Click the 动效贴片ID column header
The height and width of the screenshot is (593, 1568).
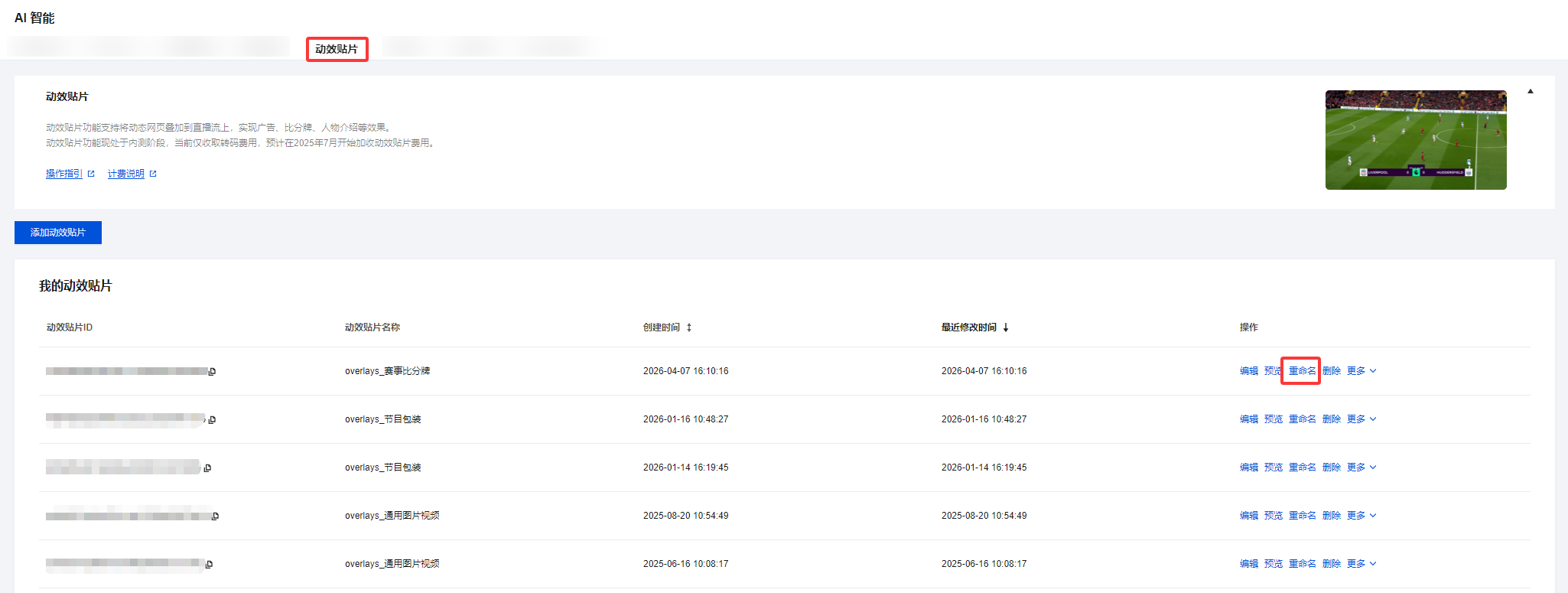70,327
